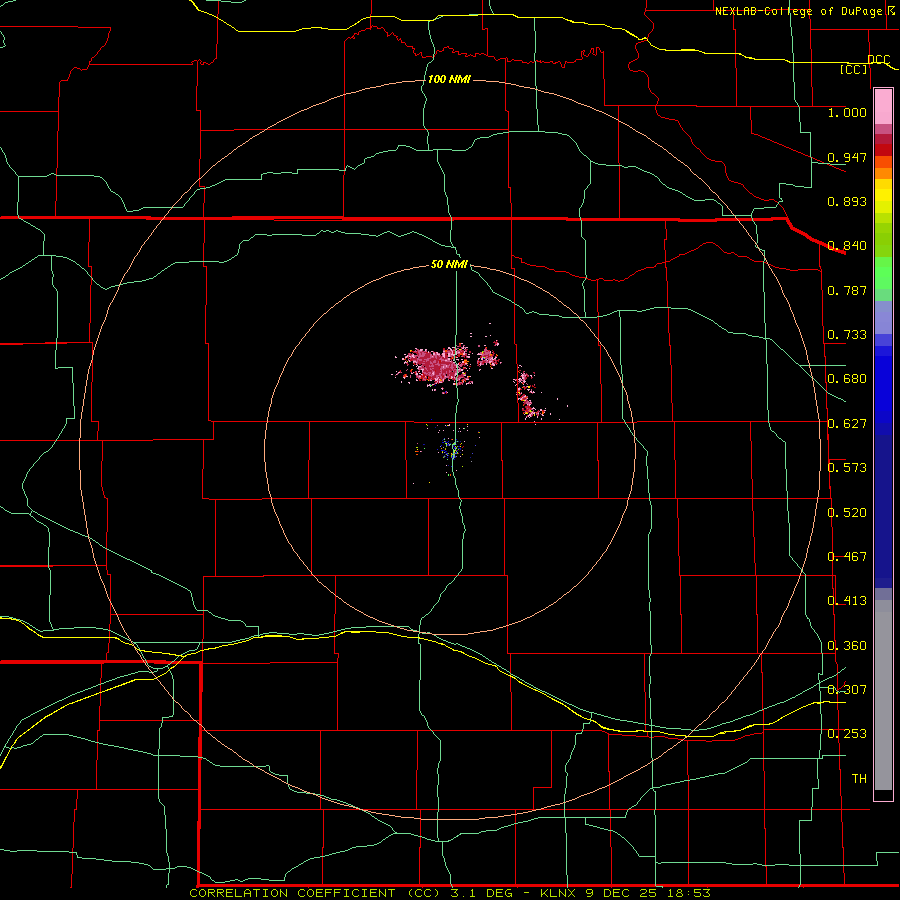The image size is (900, 900).
Task: Select the 0.307 scale value
Action: coord(847,690)
